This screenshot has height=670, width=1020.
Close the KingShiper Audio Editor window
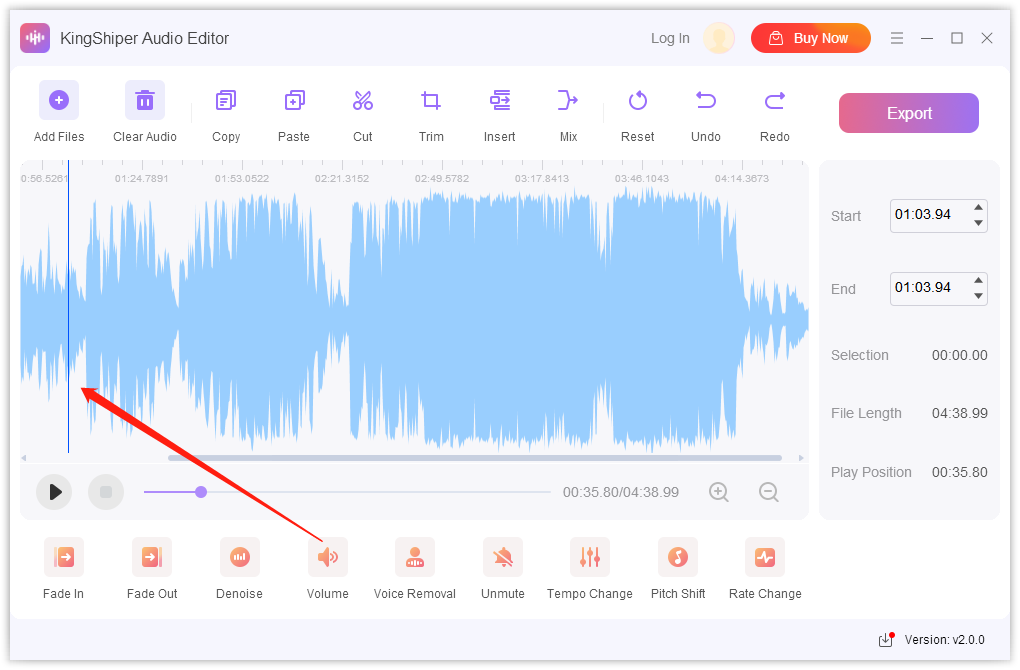987,38
